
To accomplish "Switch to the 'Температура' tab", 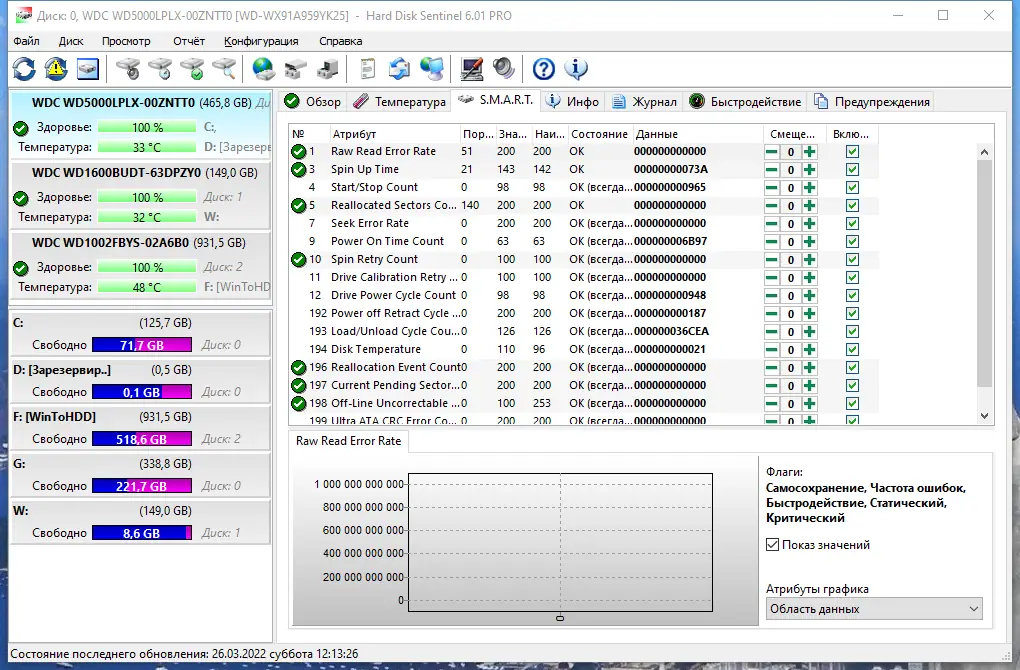I will 398,102.
